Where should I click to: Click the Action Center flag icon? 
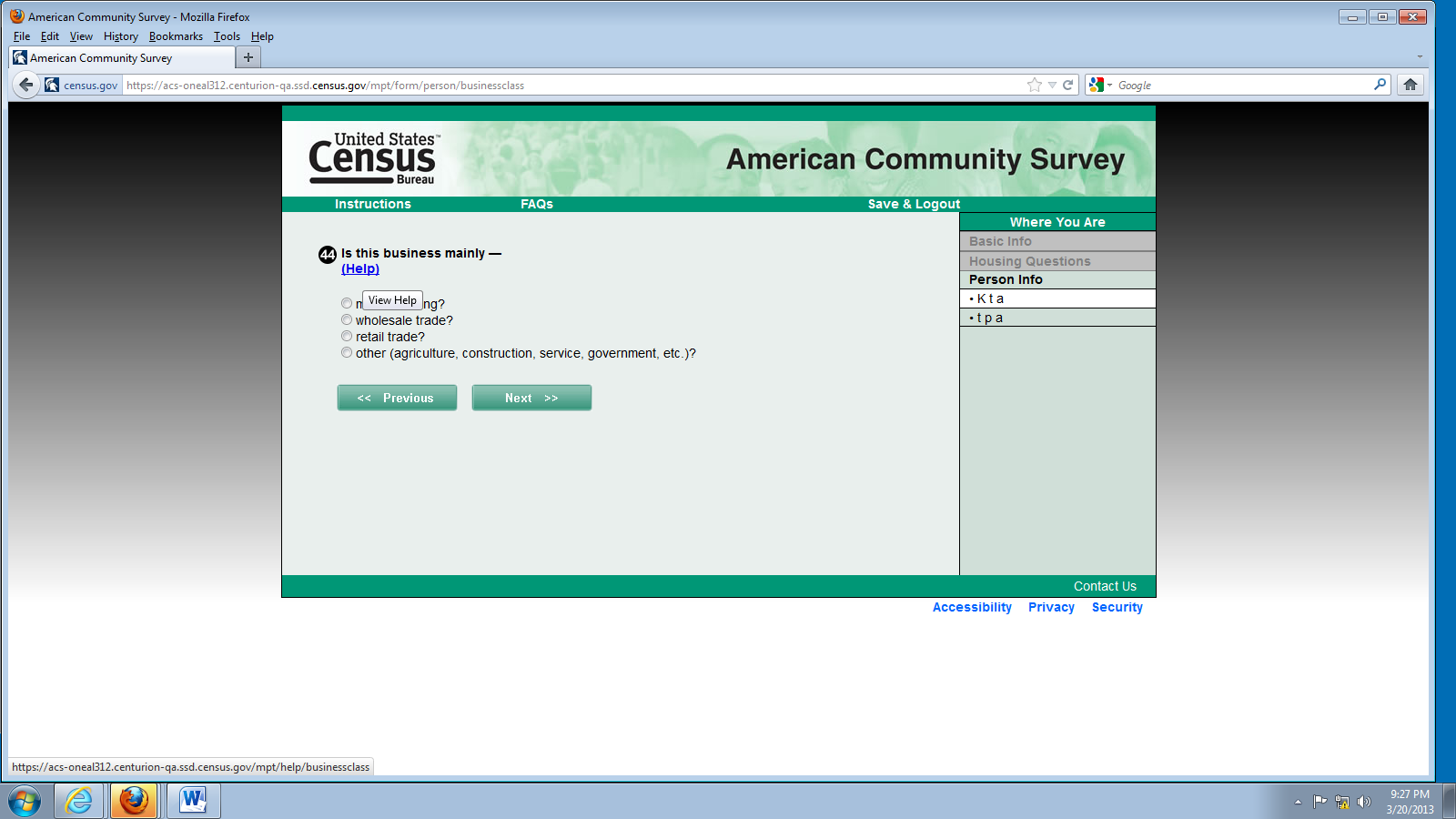(1319, 802)
